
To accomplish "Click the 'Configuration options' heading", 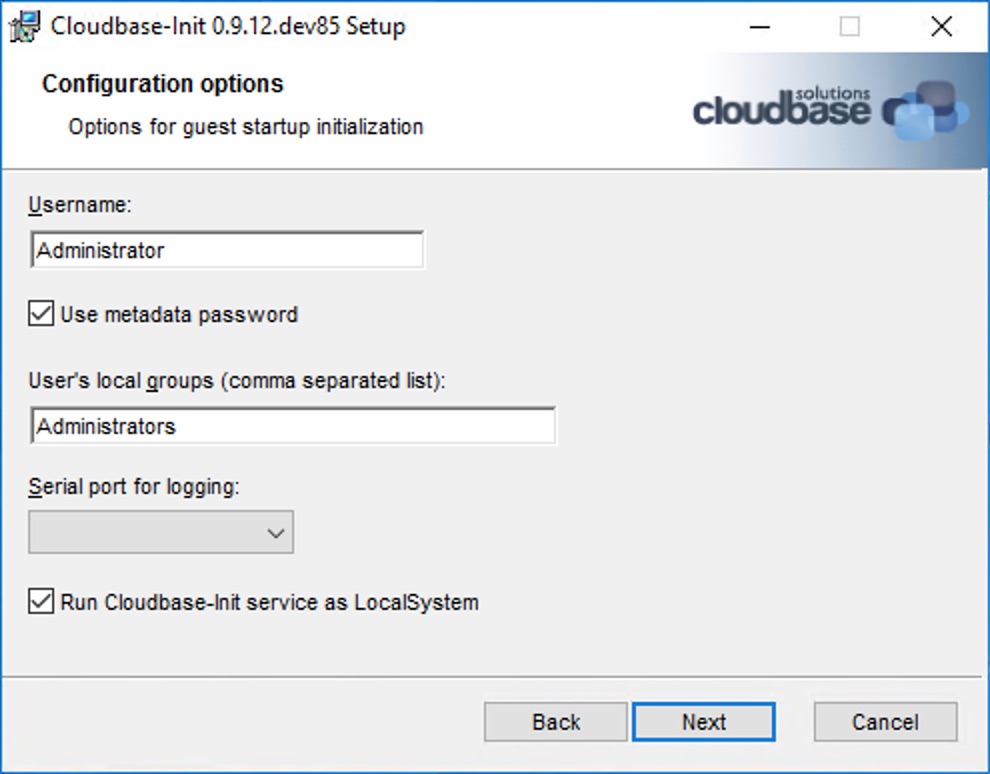I will [162, 84].
